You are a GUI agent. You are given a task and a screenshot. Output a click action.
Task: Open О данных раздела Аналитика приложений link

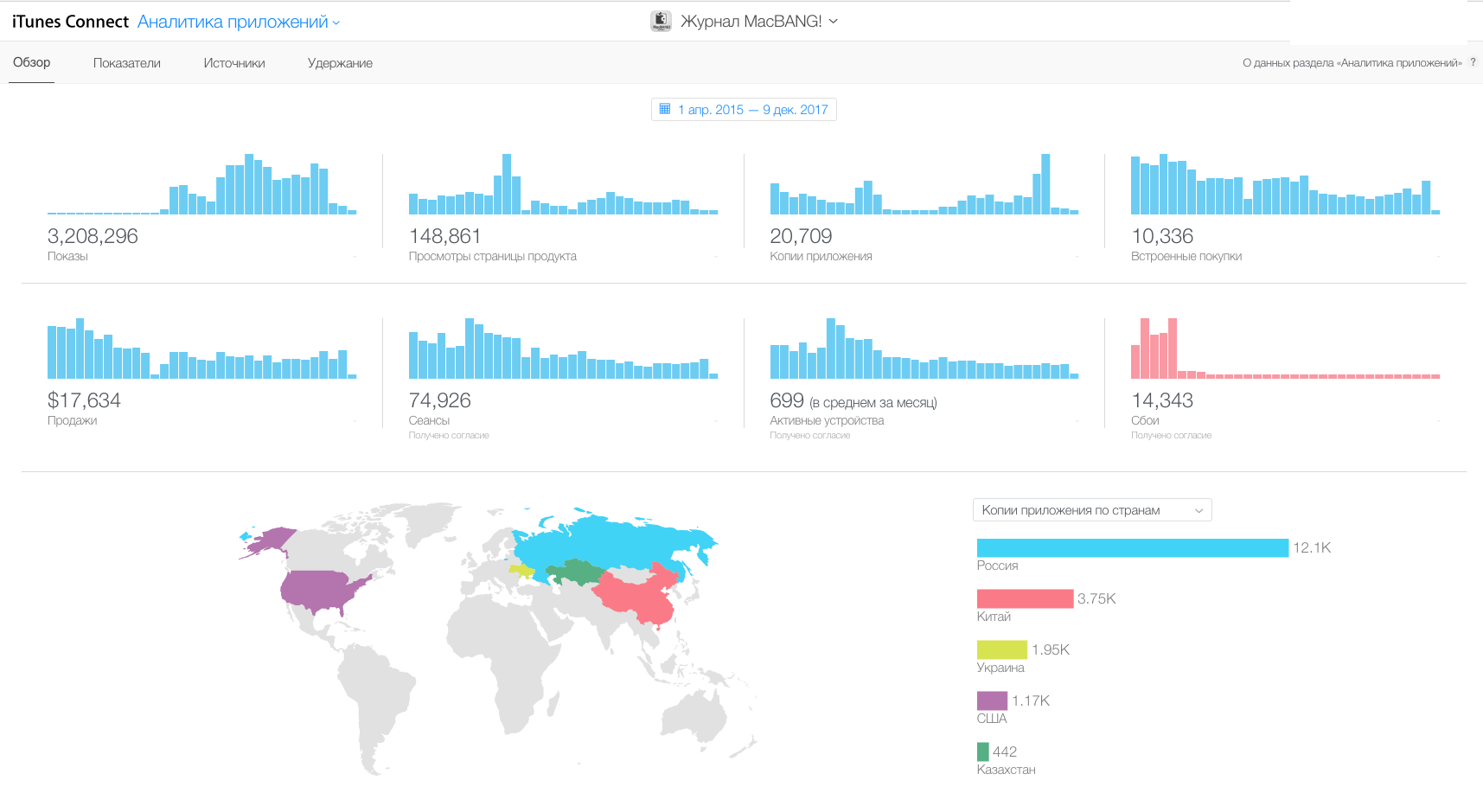(1352, 63)
